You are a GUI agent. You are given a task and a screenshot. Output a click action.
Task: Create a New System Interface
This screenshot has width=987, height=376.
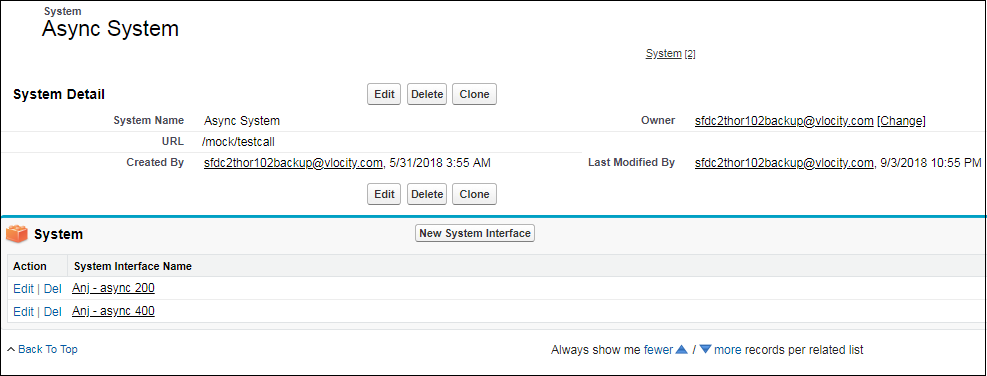(475, 233)
